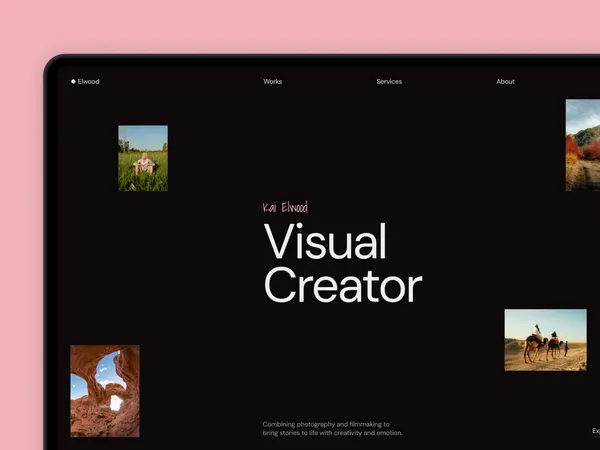The image size is (600, 450).
Task: Open the About menu item
Action: point(505,82)
